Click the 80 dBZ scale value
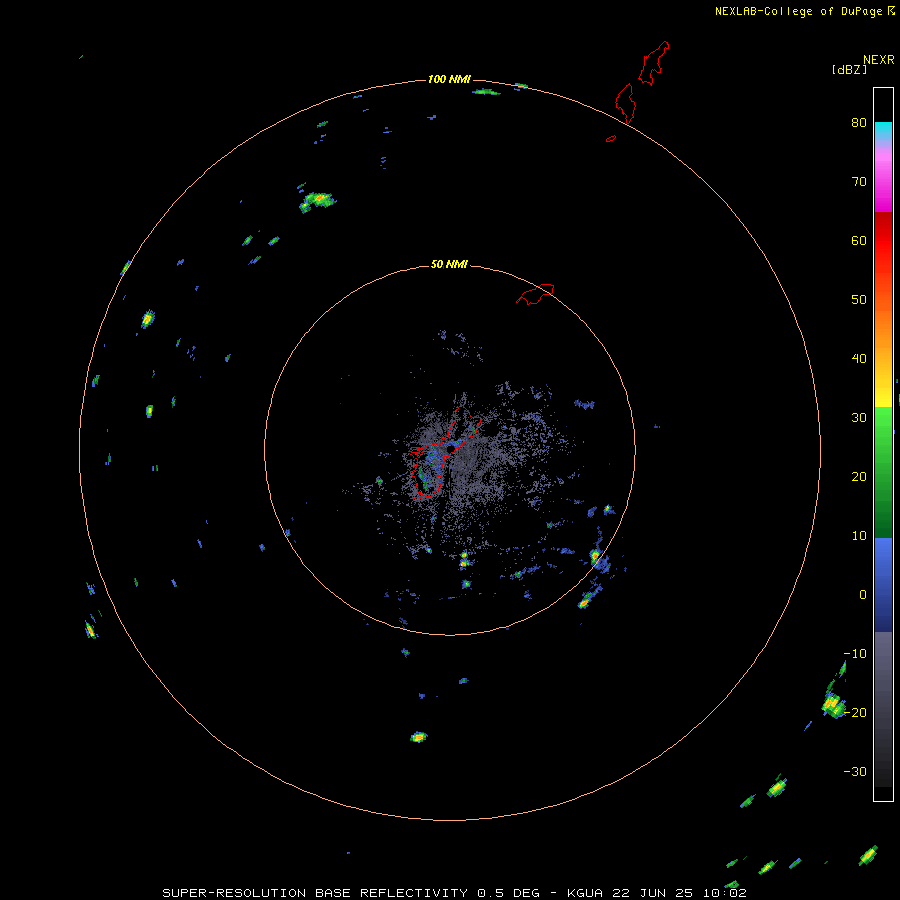Image resolution: width=900 pixels, height=900 pixels. (x=859, y=122)
